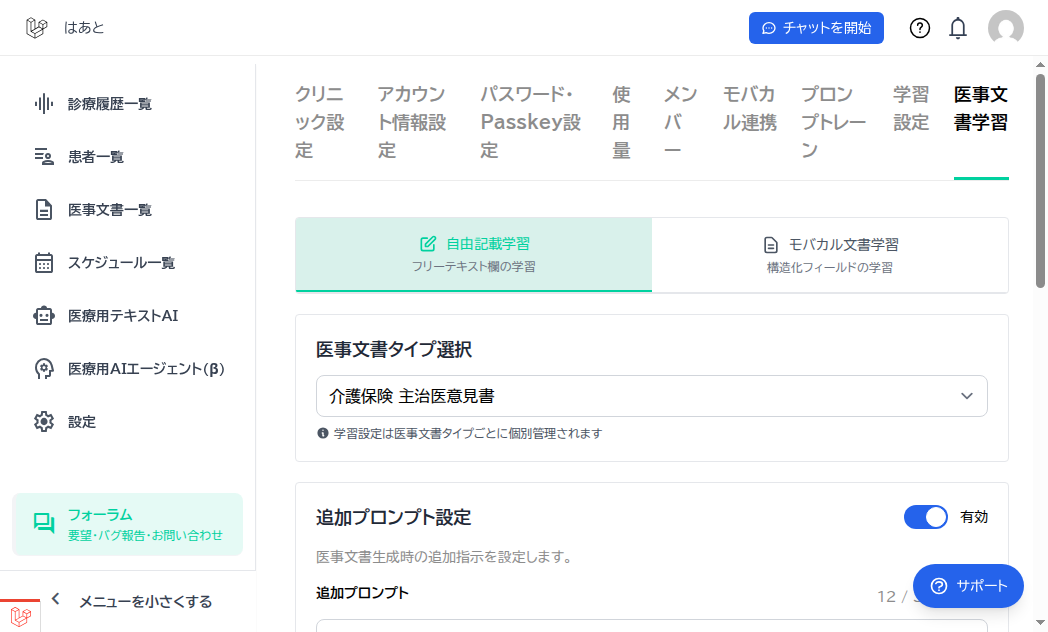1048x632 pixels.
Task: Click the document icon for 医事文書一覧
Action: 43,210
